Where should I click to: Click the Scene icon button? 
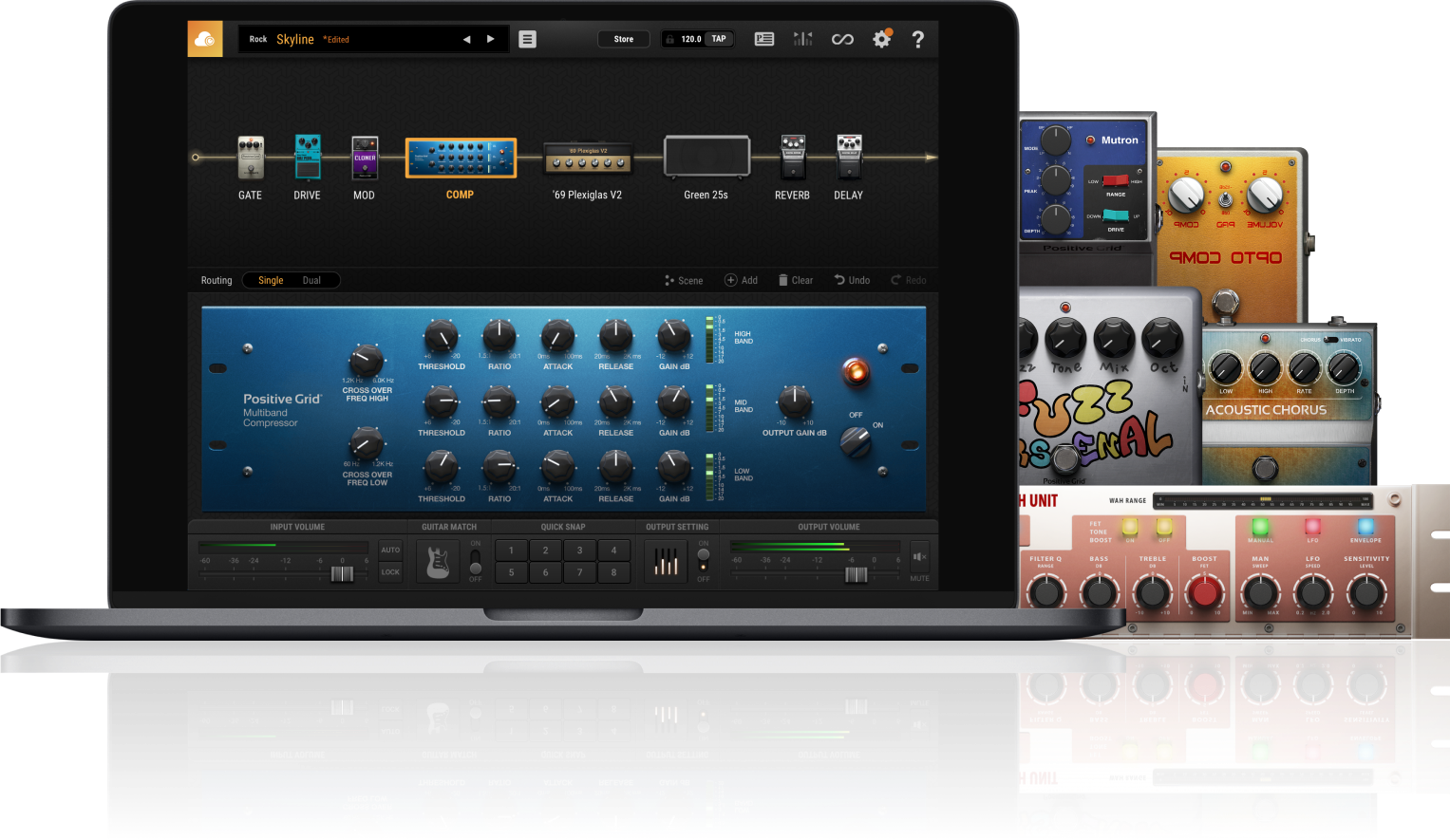(684, 280)
